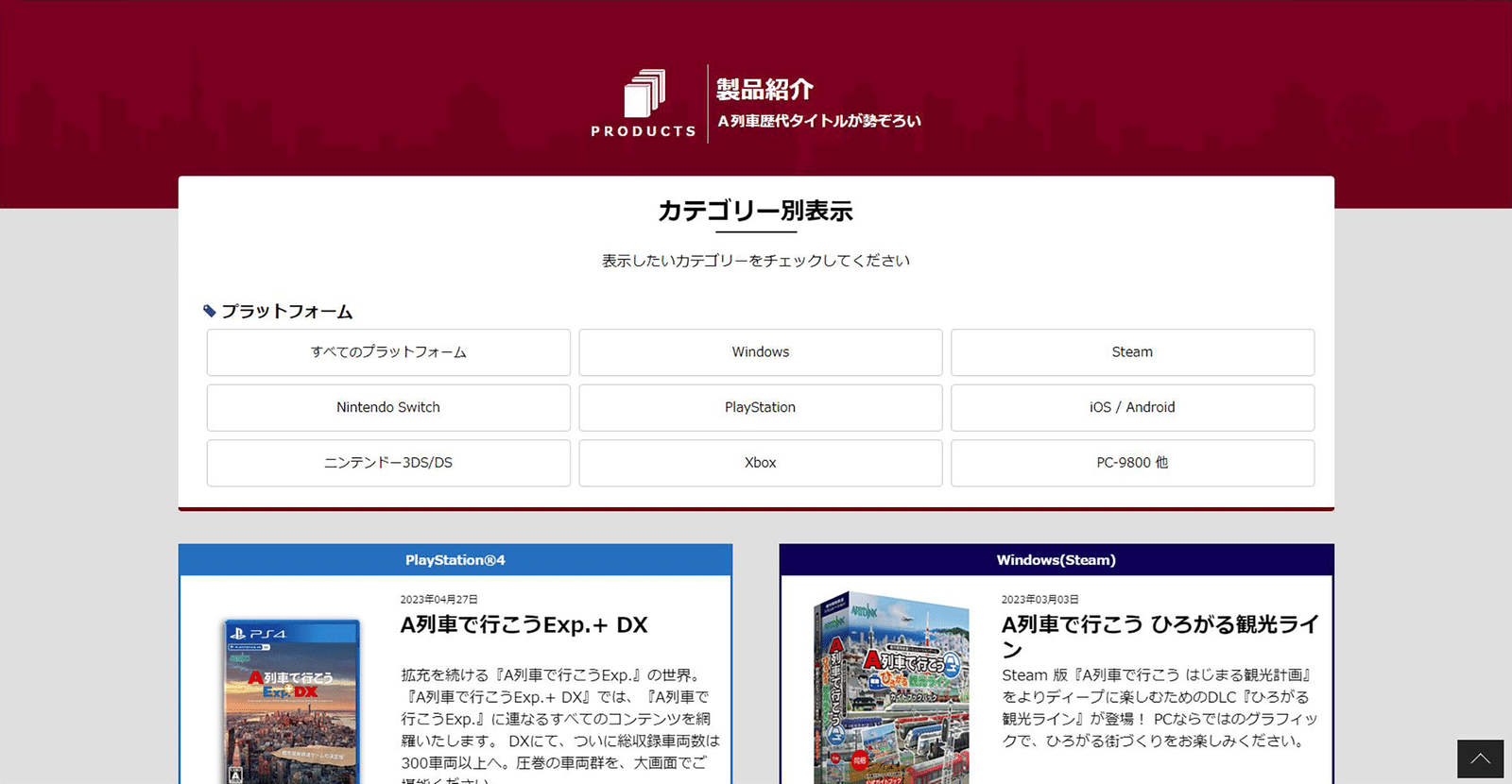This screenshot has height=784, width=1512.
Task: Enable the PlayStation category filter
Action: click(x=761, y=407)
